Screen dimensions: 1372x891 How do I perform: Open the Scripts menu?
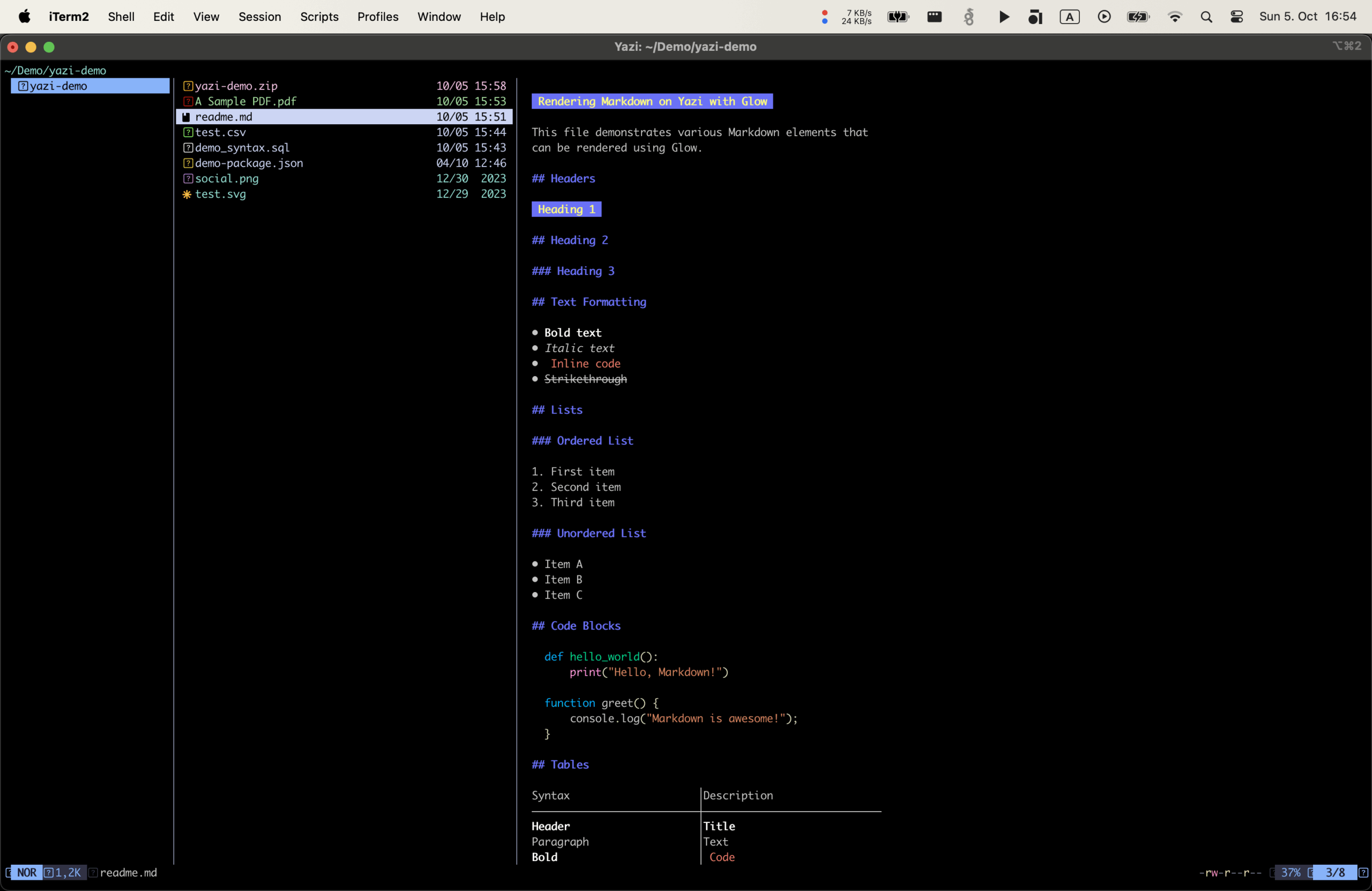coord(319,17)
